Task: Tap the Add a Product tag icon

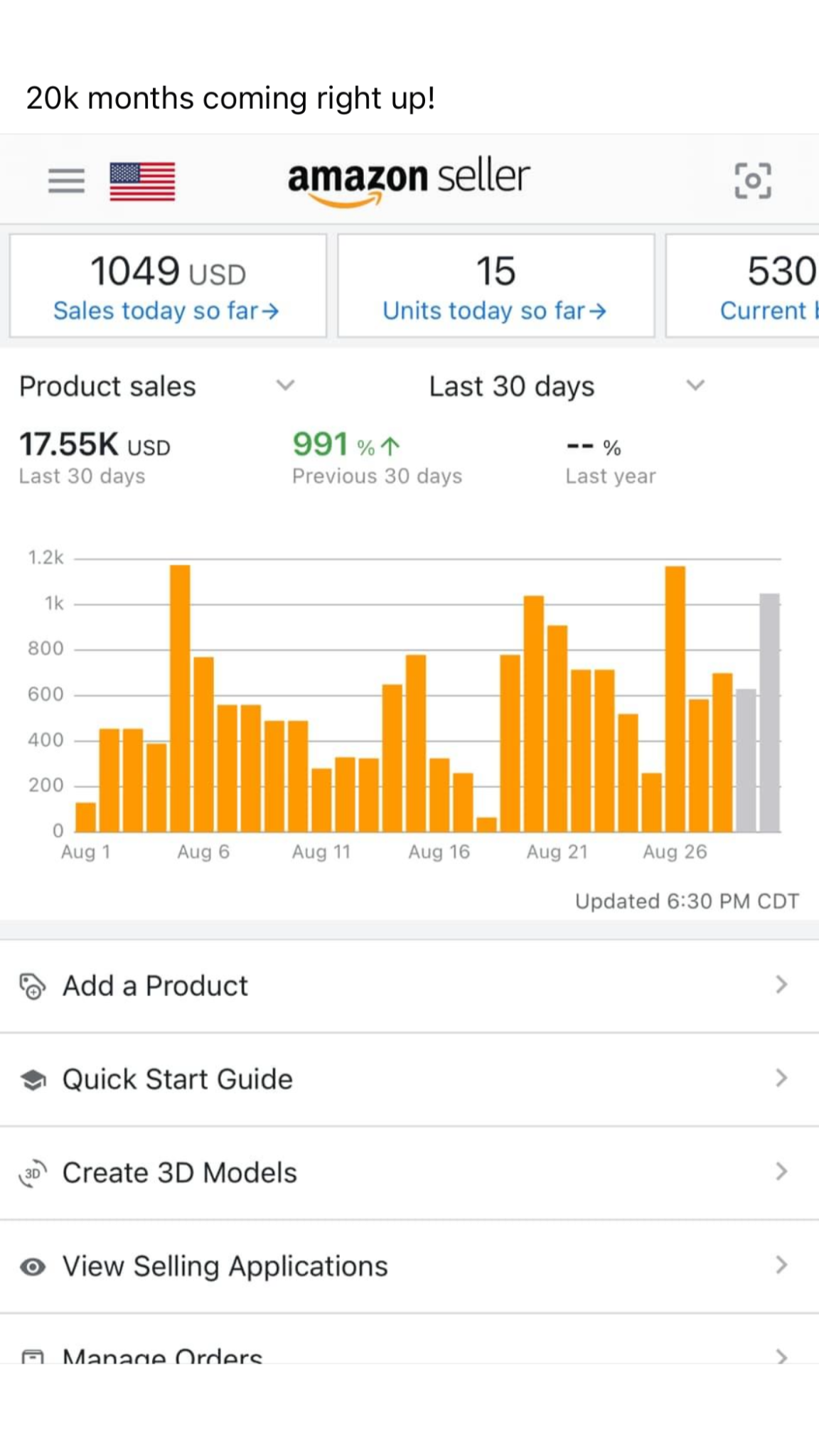Action: pos(32,986)
